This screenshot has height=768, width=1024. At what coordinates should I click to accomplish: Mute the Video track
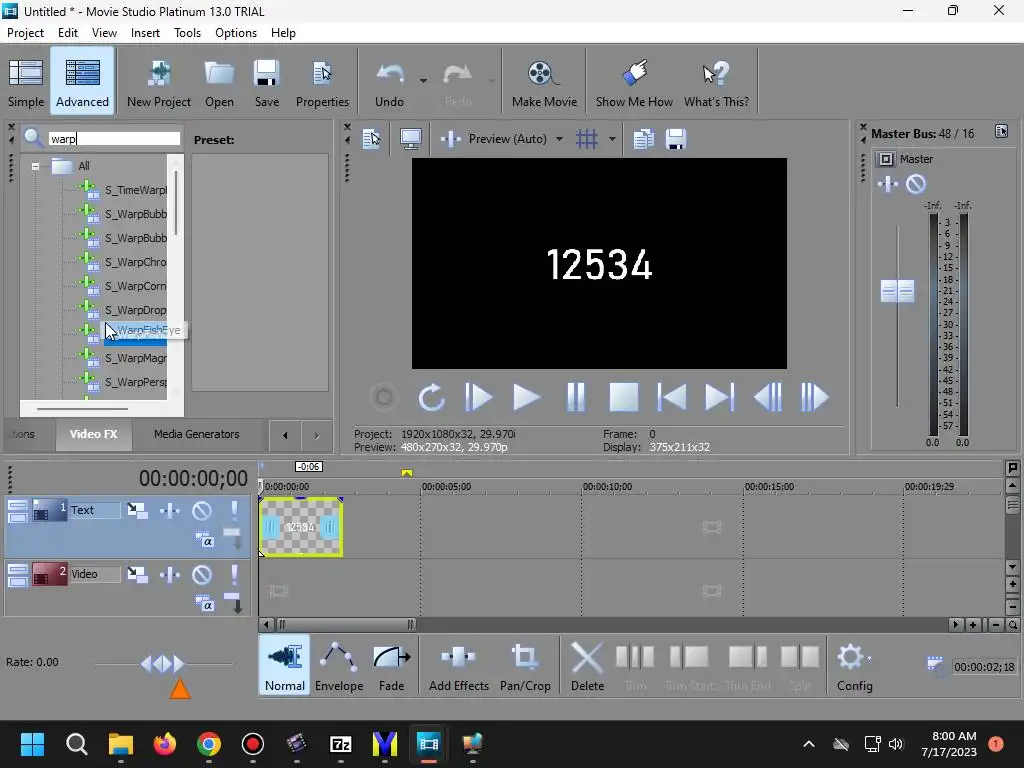point(202,574)
